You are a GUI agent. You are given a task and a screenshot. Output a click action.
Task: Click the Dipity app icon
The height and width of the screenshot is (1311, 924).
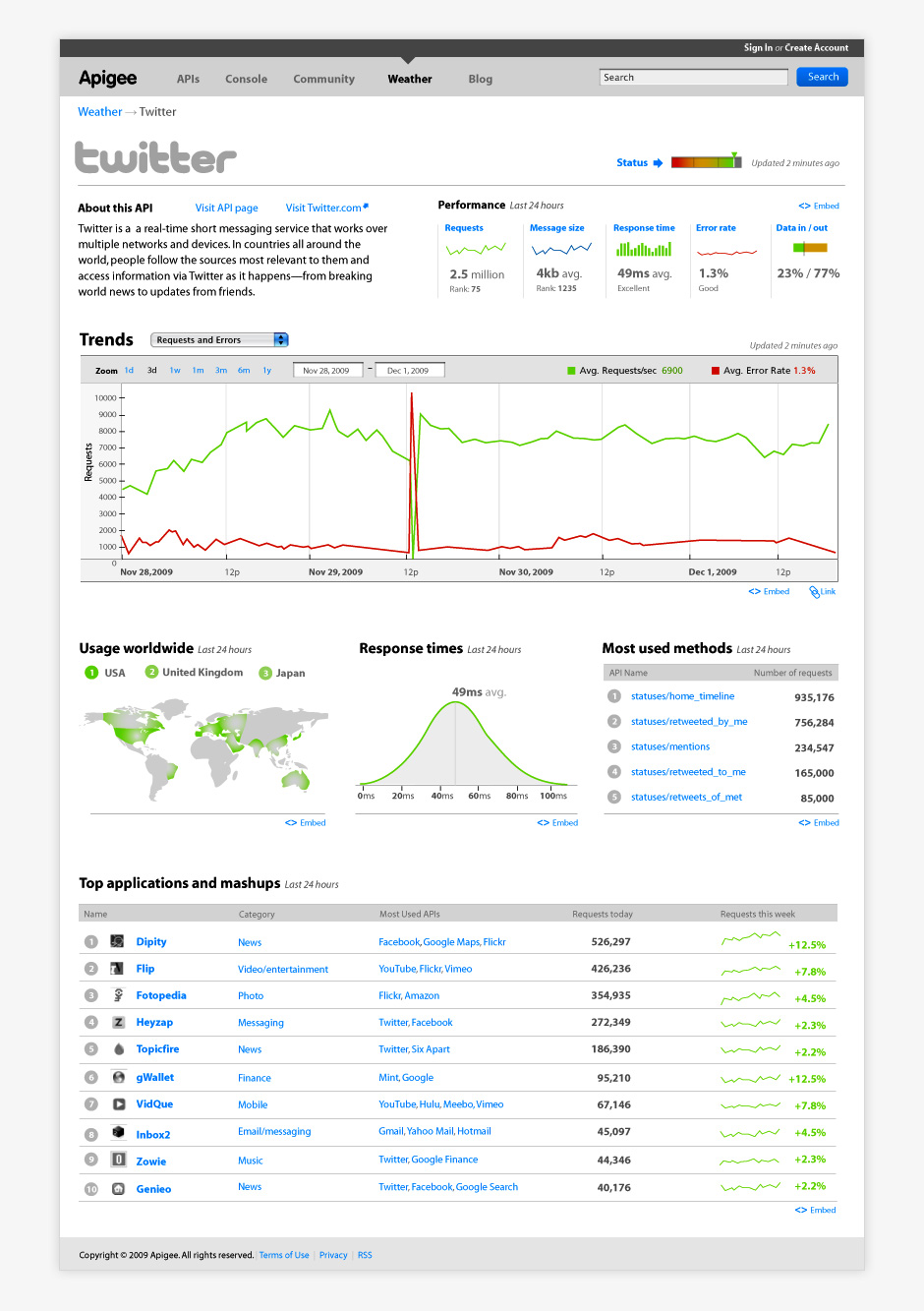pyautogui.click(x=117, y=941)
